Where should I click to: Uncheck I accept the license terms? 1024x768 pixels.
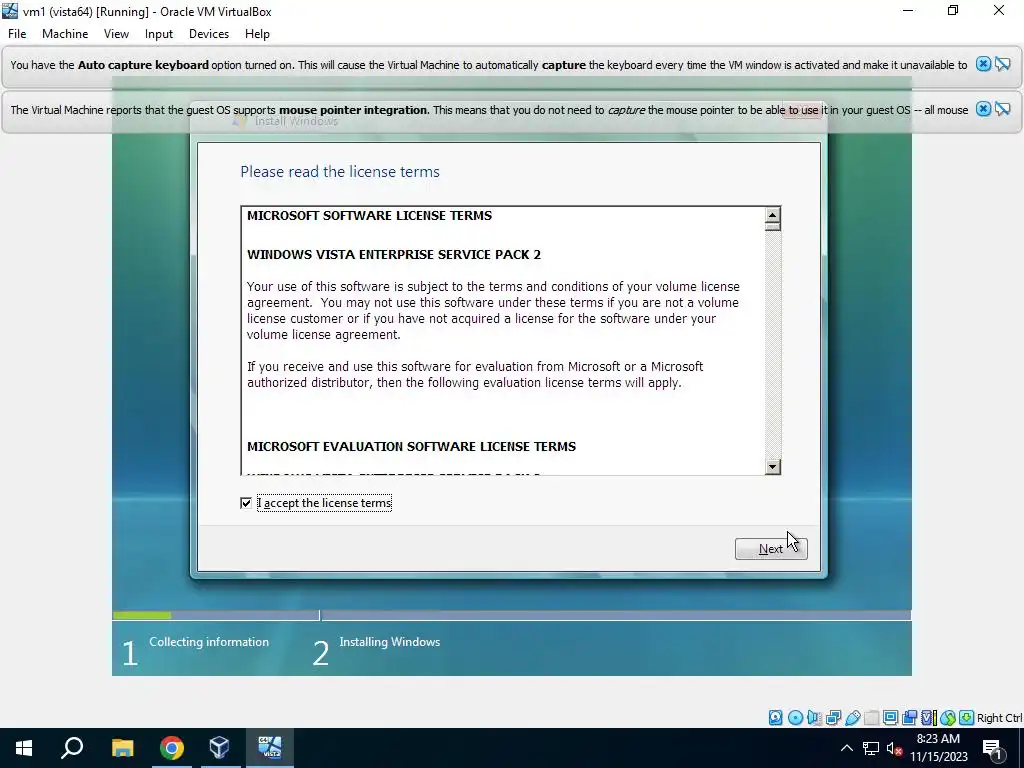pos(246,503)
